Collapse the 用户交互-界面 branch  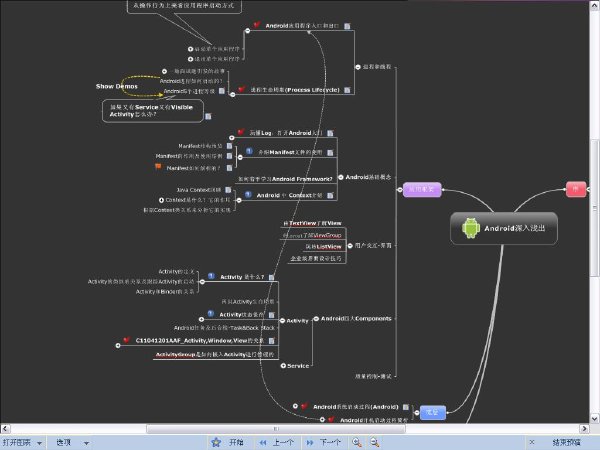(x=350, y=246)
